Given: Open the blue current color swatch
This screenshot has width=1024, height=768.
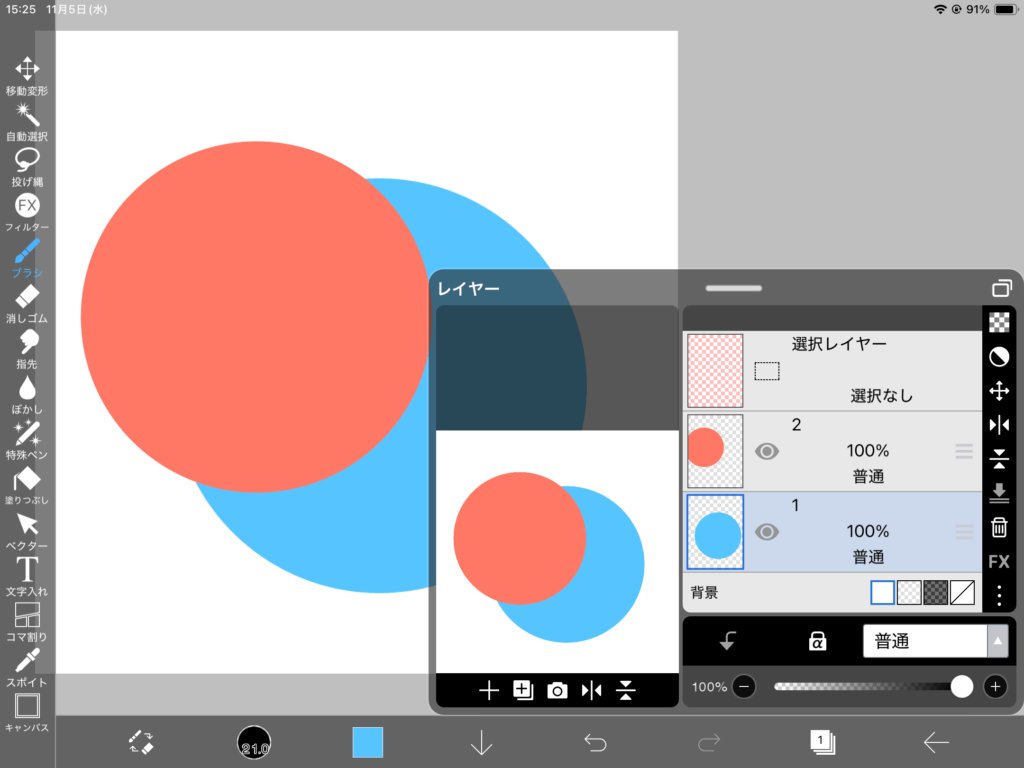Looking at the screenshot, I should (x=368, y=742).
